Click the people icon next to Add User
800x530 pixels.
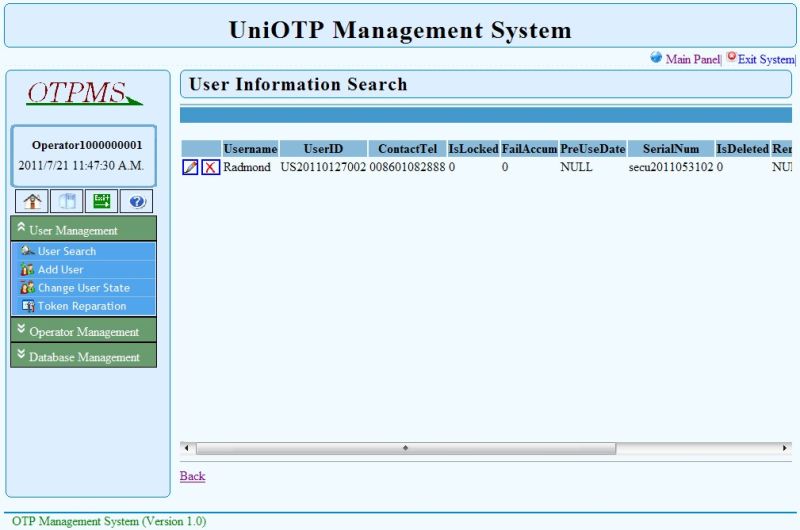click(x=28, y=269)
